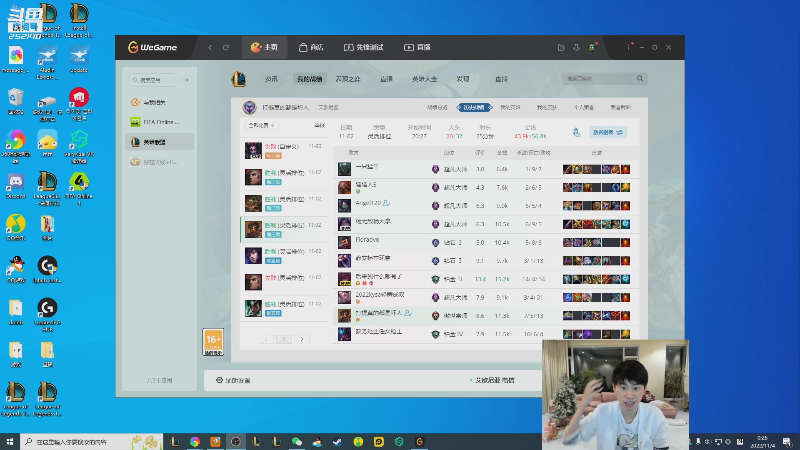Click first item icon in Floraovo row
Viewport: 800px width, 450px height.
567,242
